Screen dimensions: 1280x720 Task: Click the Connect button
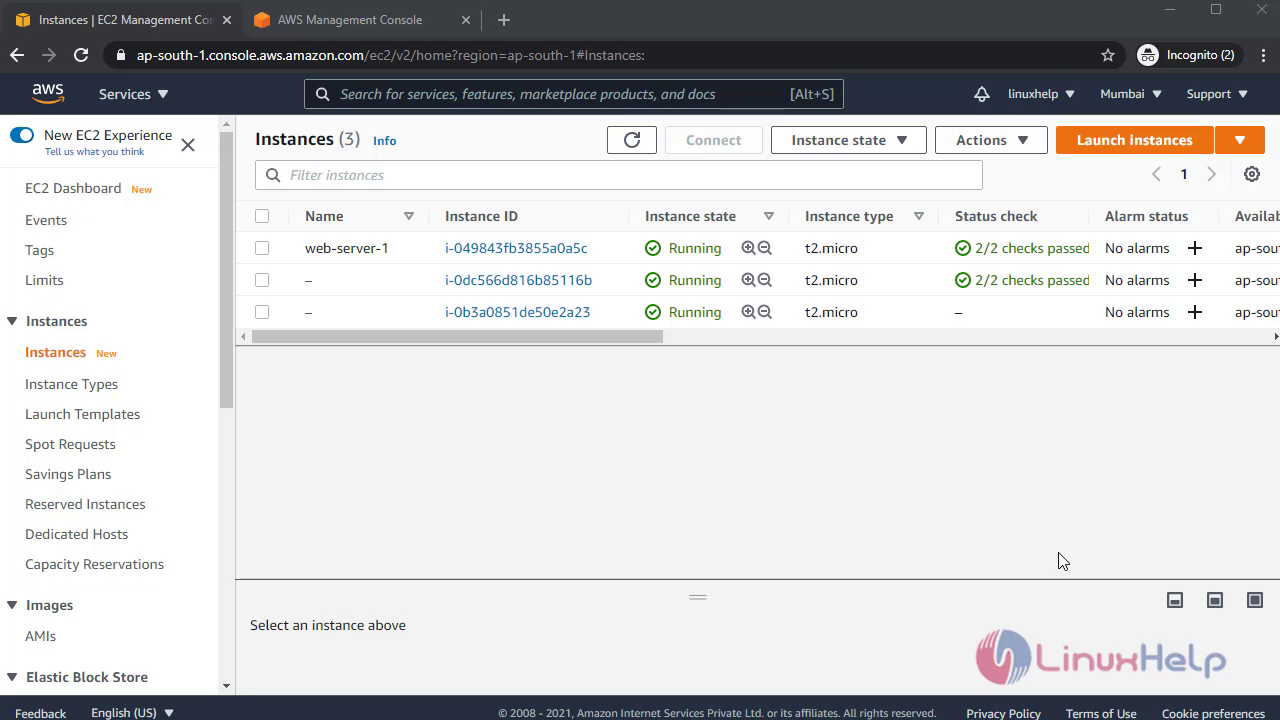pos(713,140)
